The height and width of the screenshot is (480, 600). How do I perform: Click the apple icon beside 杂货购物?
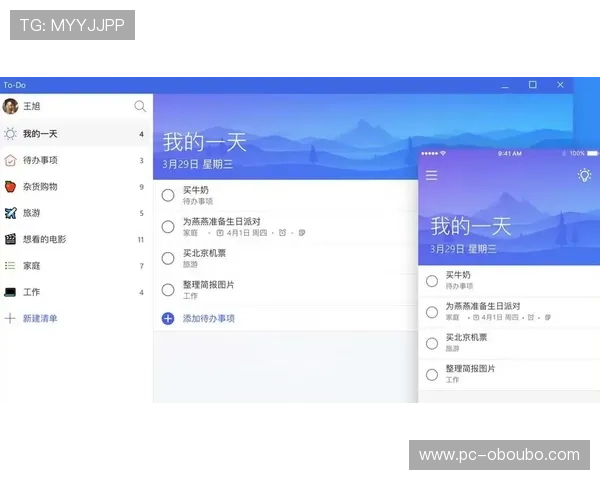click(10, 186)
